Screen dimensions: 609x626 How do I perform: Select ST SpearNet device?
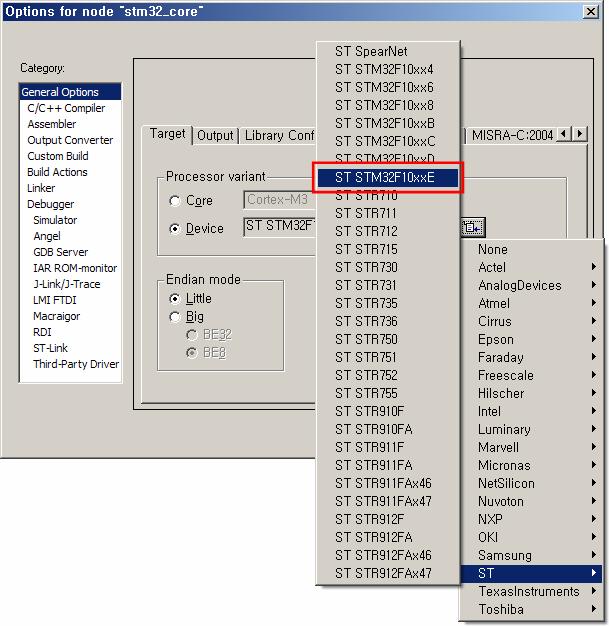(x=388, y=51)
